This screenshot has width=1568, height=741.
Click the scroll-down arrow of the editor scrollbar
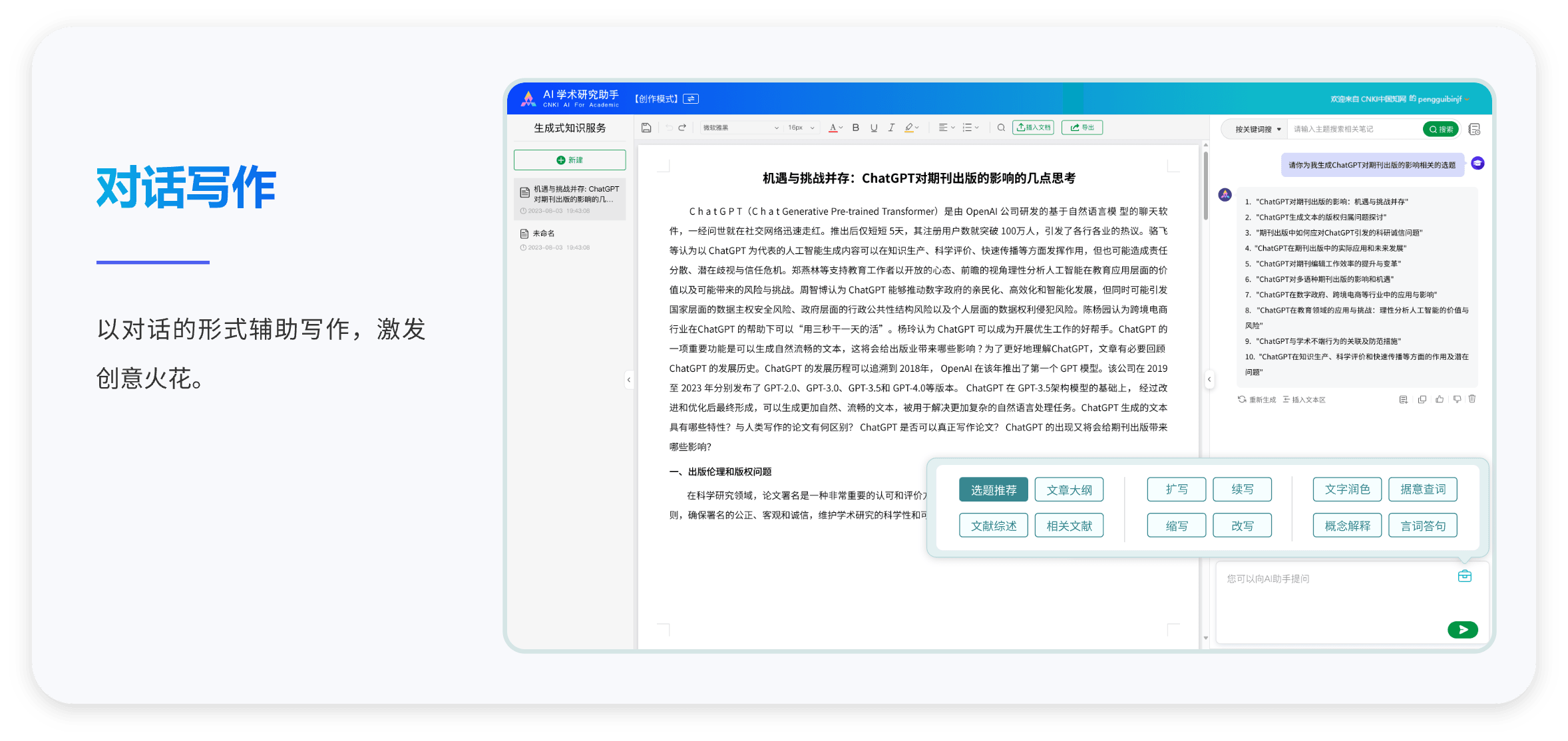[1205, 638]
